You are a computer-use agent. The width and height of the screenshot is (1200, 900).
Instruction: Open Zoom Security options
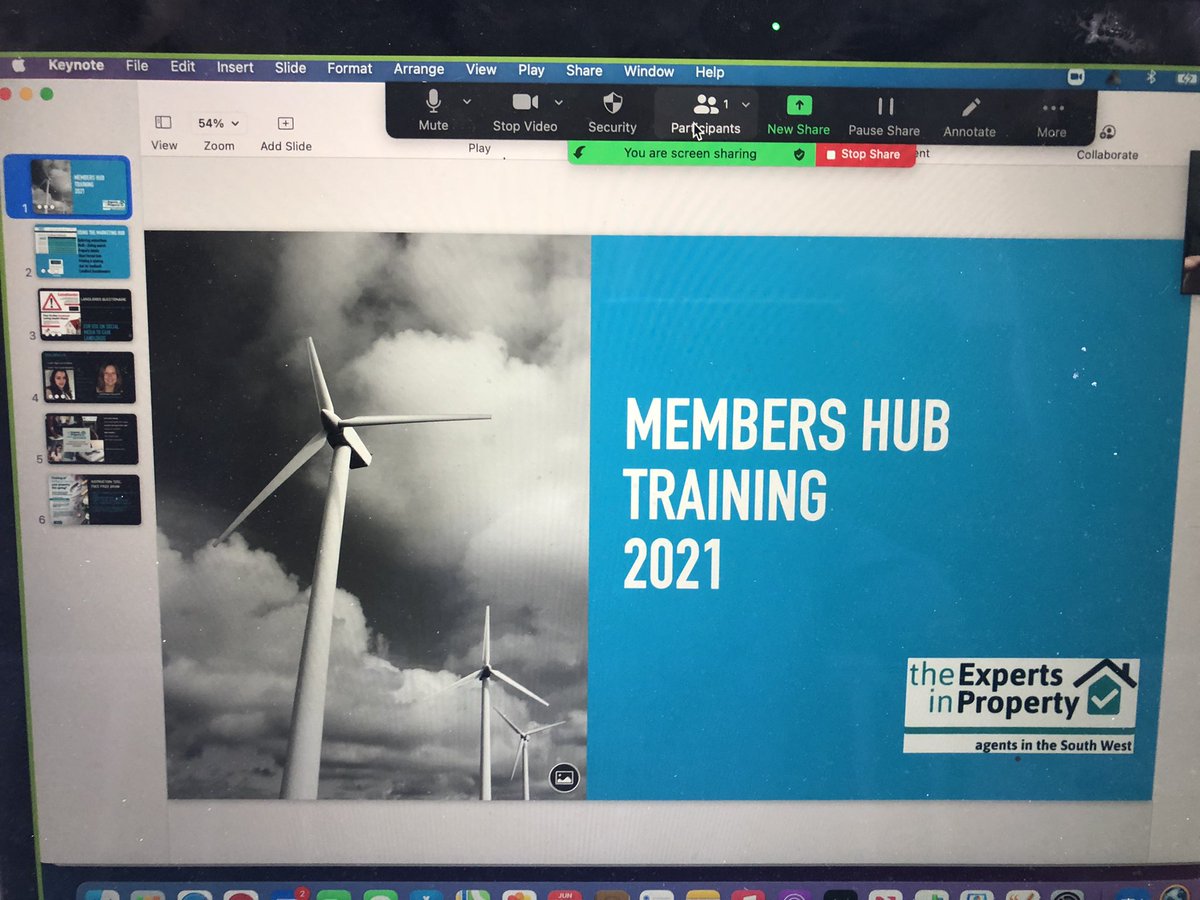(x=611, y=110)
